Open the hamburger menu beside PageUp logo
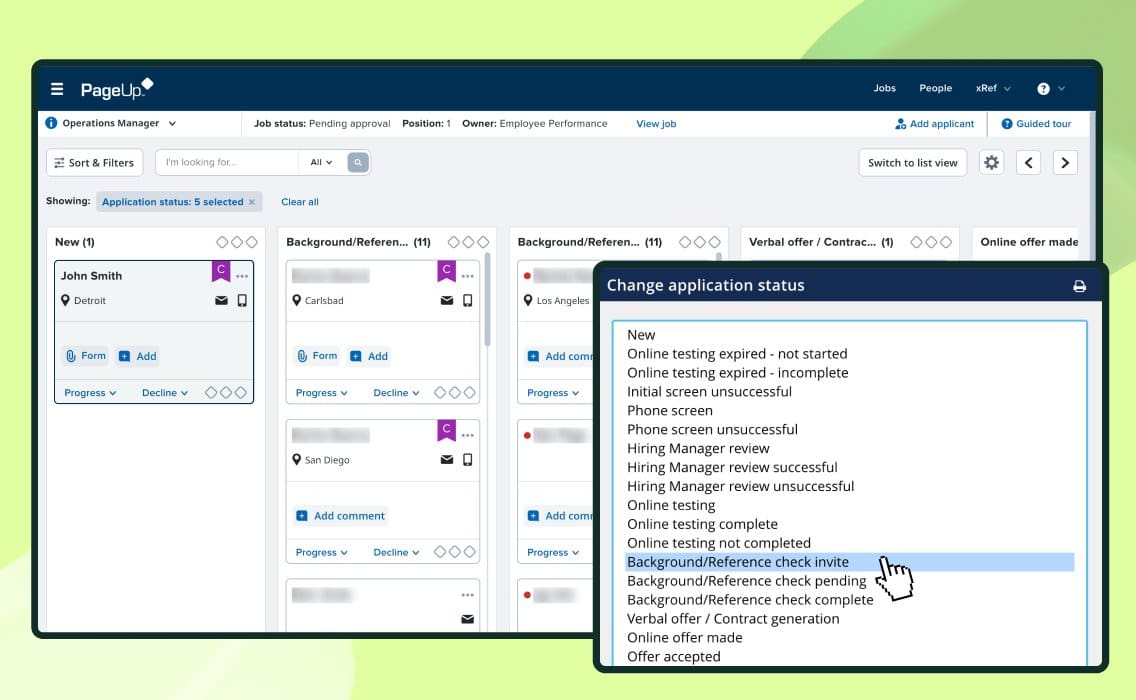Image resolution: width=1136 pixels, height=700 pixels. click(x=57, y=89)
